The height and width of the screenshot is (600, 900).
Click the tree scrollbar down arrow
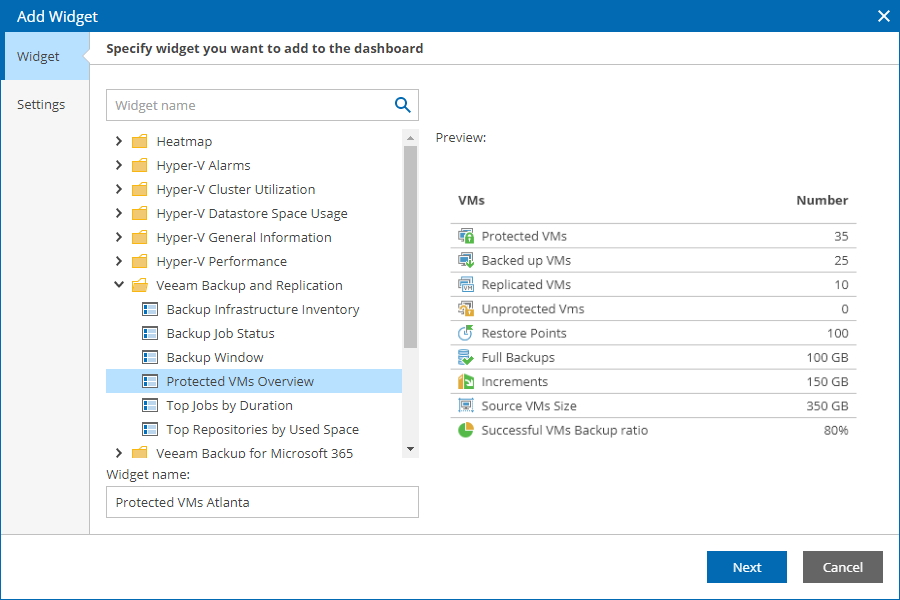(410, 449)
